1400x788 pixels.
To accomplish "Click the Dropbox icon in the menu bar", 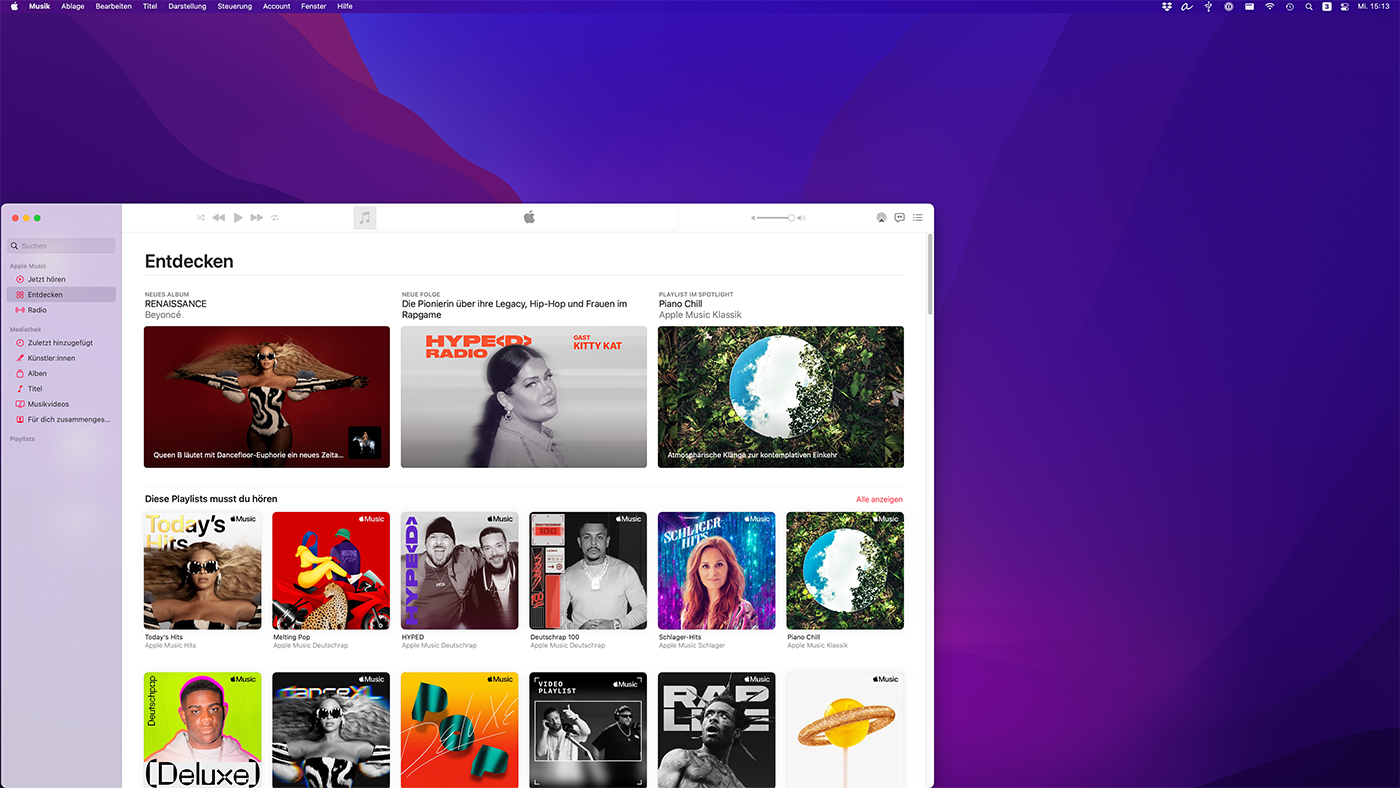I will tap(1166, 6).
